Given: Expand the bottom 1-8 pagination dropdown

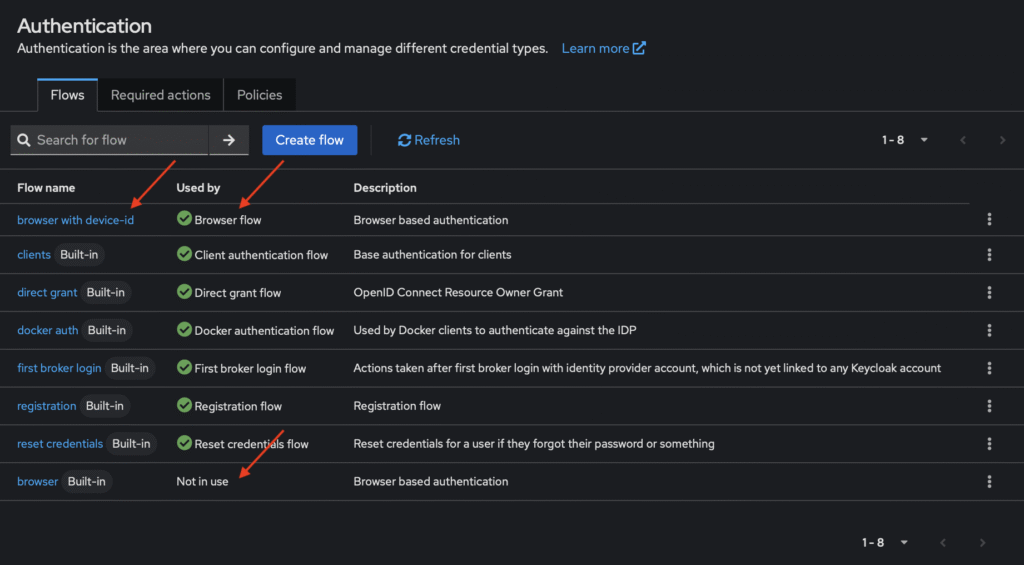Looking at the screenshot, I should (x=886, y=542).
